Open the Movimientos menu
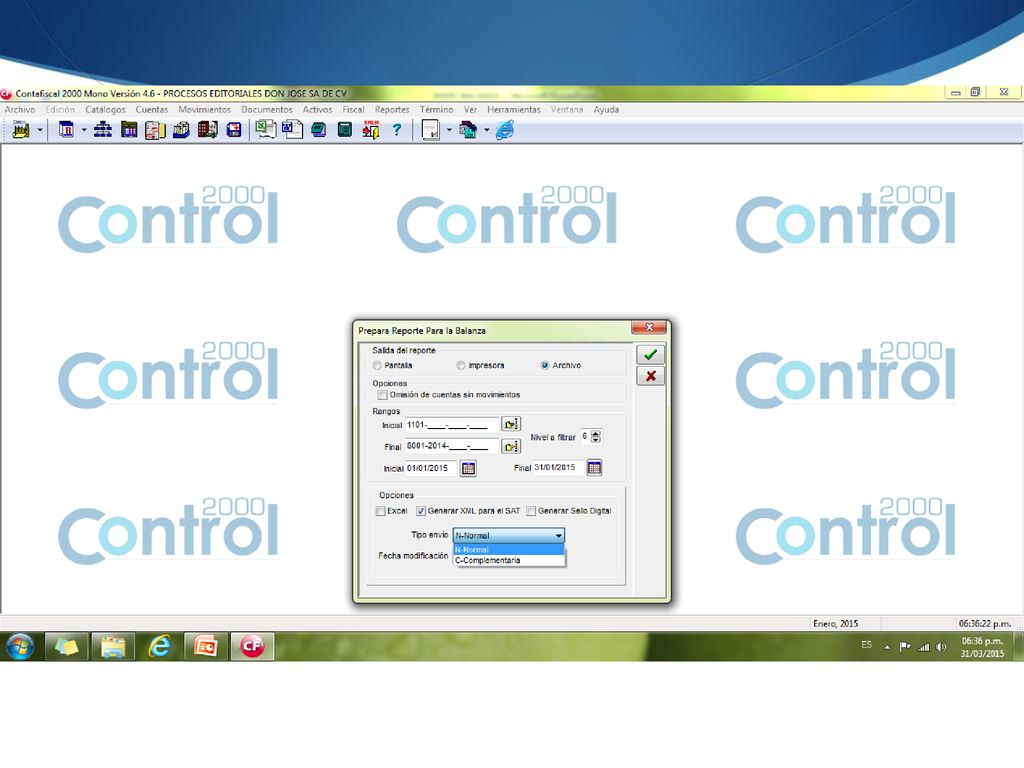 click(204, 110)
